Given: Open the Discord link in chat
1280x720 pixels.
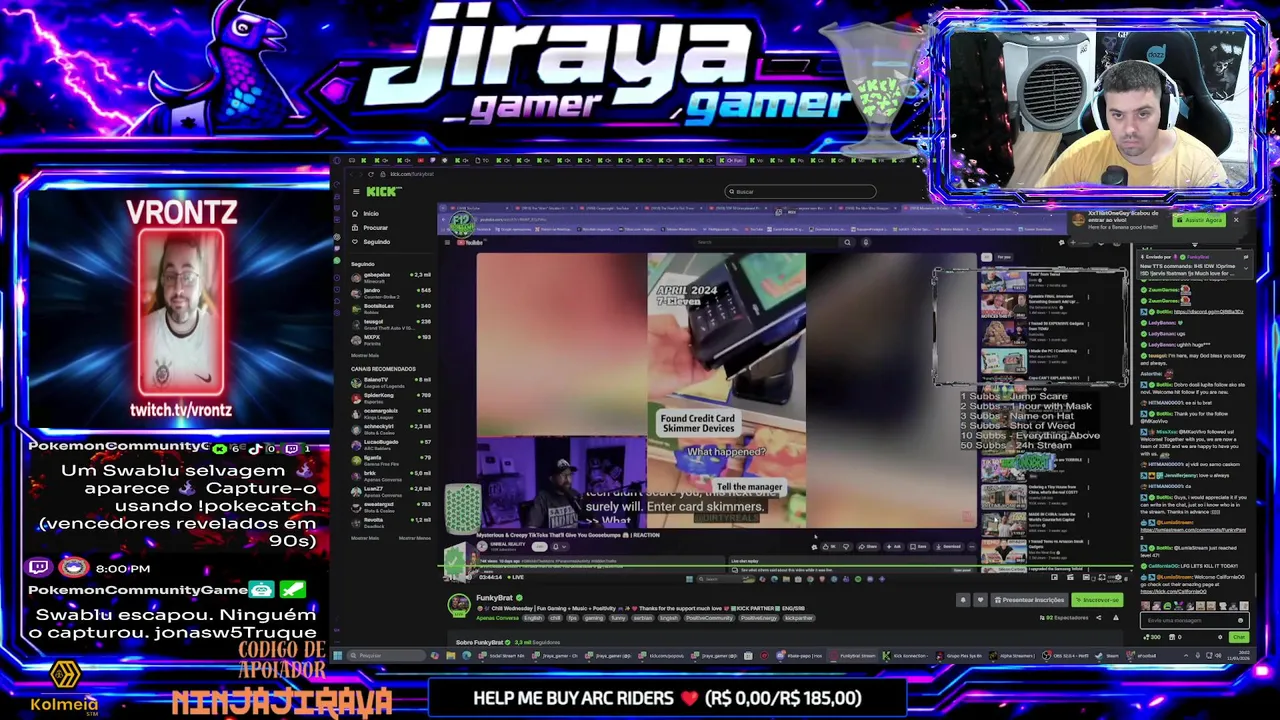Looking at the screenshot, I should coord(1208,312).
